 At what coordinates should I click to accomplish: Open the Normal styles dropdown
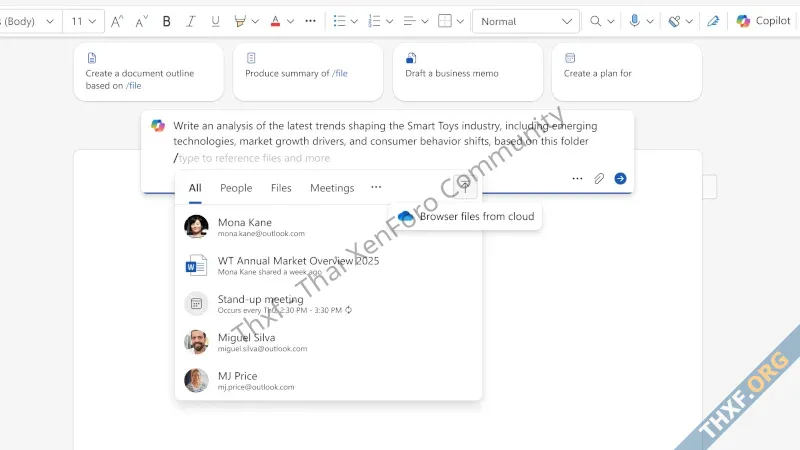(526, 21)
